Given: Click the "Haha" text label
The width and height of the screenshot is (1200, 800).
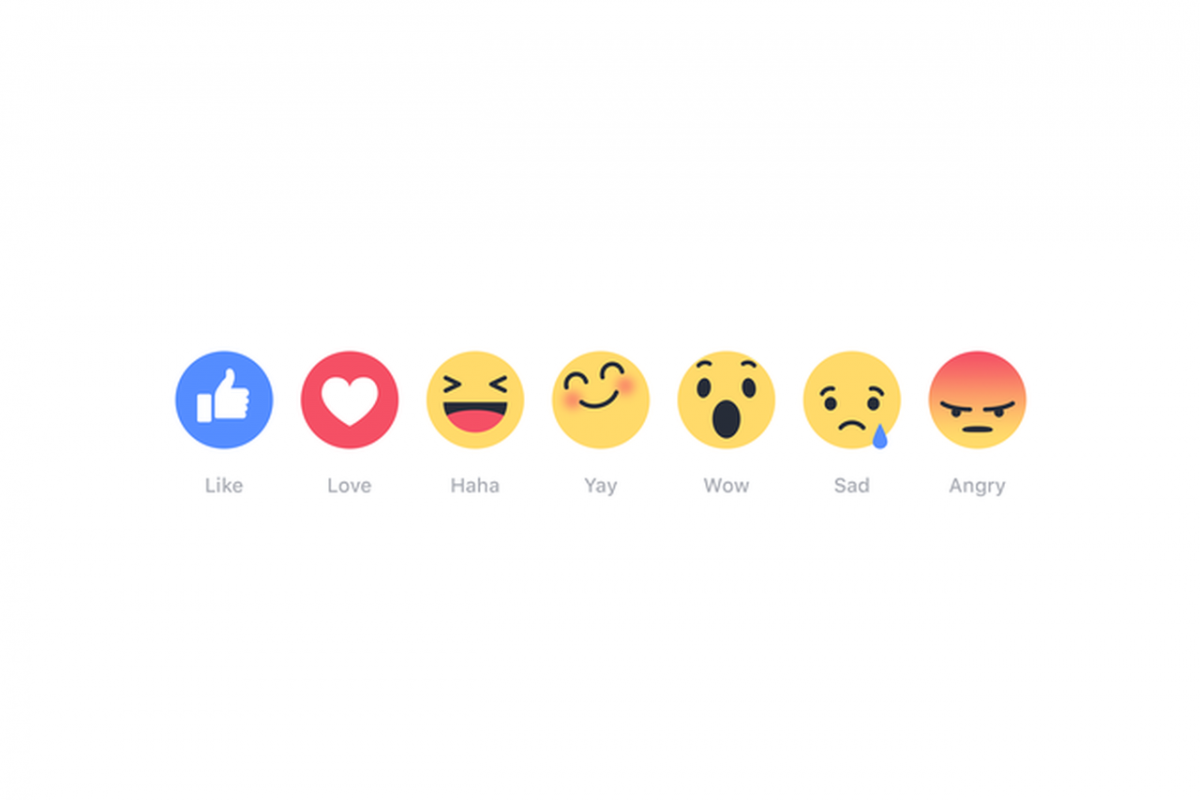Looking at the screenshot, I should pos(475,486).
